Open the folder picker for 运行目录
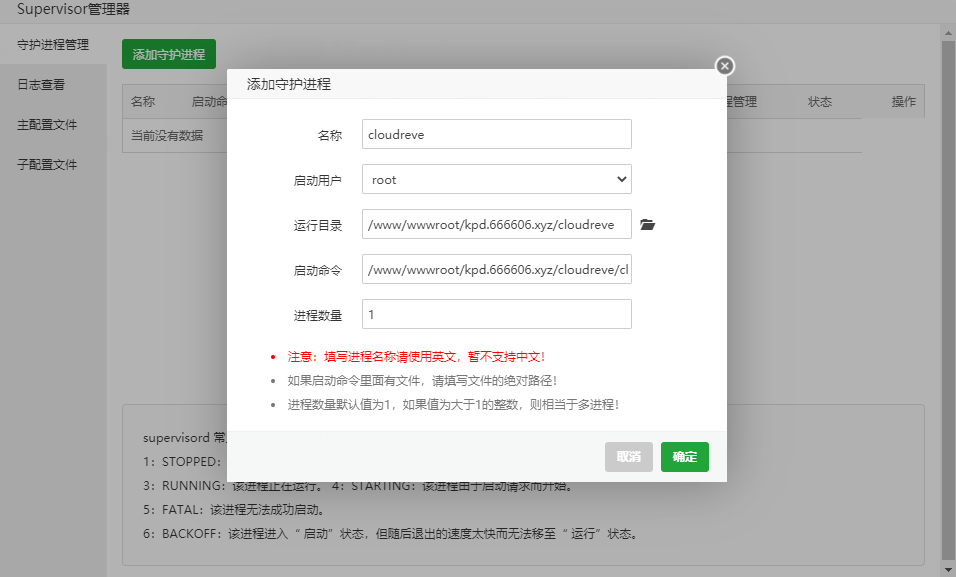The height and width of the screenshot is (577, 956). [x=647, y=224]
